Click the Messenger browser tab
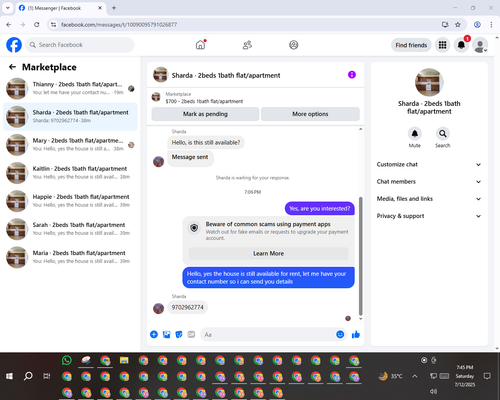Screen dimensions: 500x400 (x=60, y=8)
